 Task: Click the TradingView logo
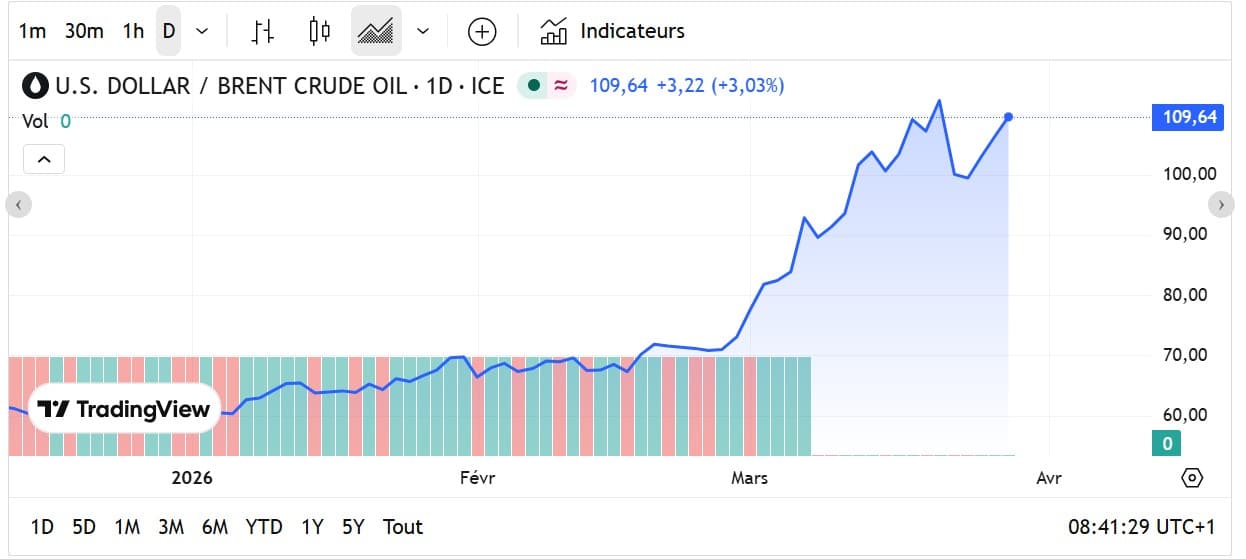[x=124, y=409]
